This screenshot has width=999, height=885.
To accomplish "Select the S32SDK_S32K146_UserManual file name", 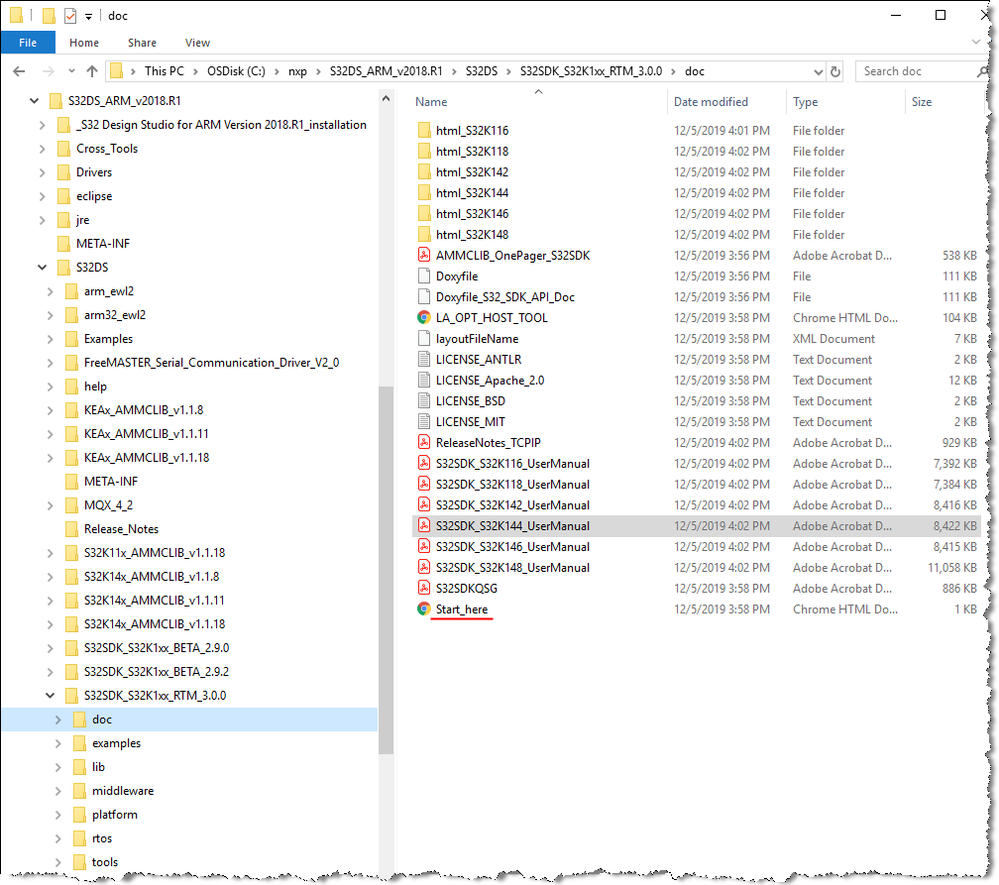I will click(x=513, y=547).
